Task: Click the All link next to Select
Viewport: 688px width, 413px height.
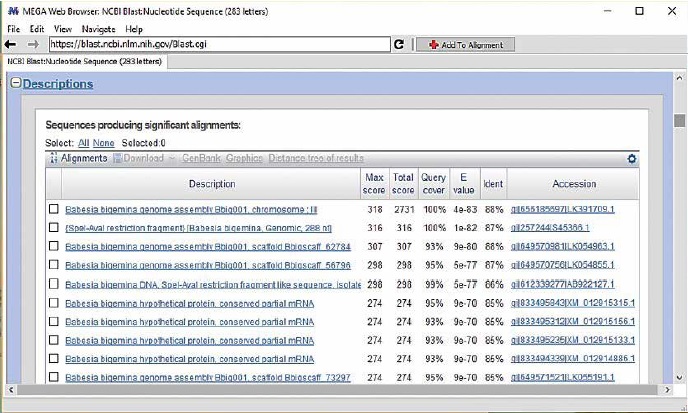Action: 84,143
